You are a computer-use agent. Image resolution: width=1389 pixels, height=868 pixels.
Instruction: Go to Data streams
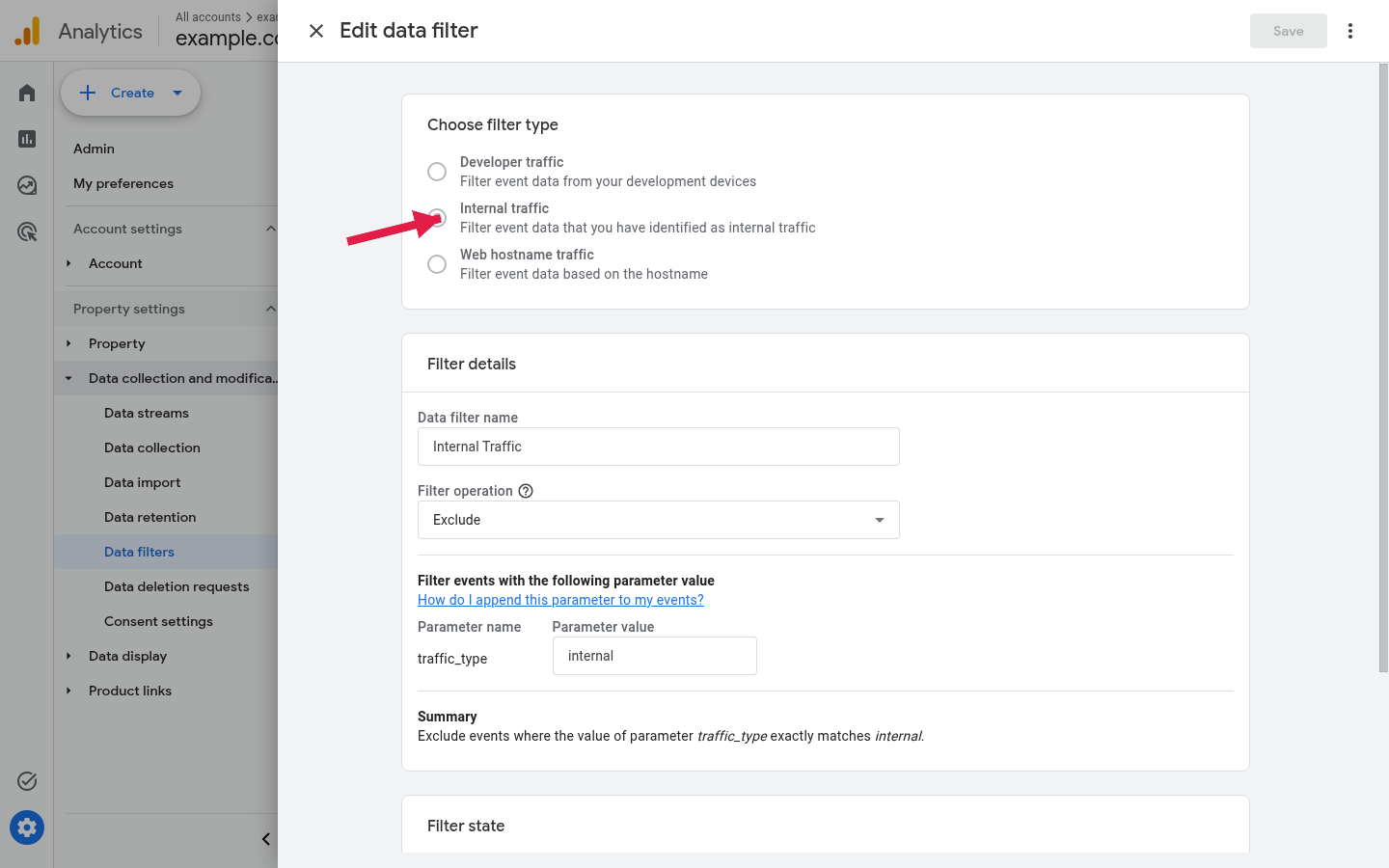pos(147,413)
